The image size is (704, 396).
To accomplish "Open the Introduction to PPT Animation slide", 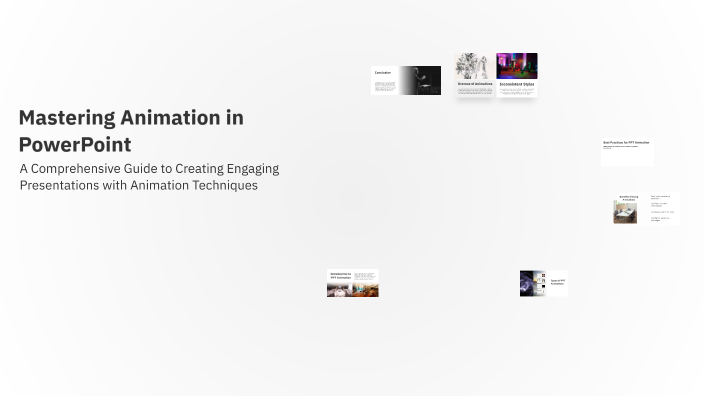I will coord(352,283).
